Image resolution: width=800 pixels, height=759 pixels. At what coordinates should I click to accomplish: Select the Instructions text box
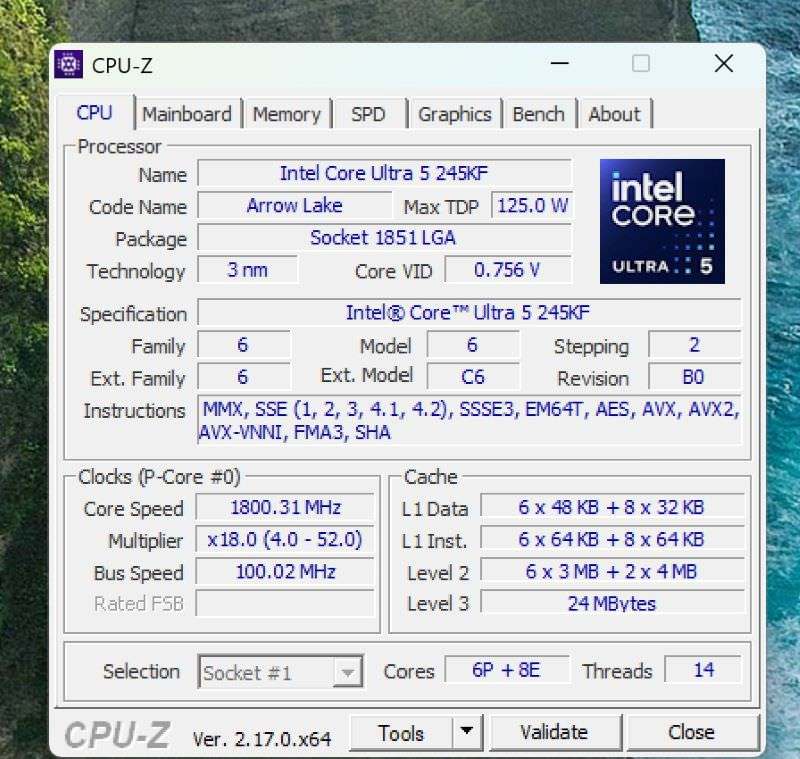coord(468,421)
